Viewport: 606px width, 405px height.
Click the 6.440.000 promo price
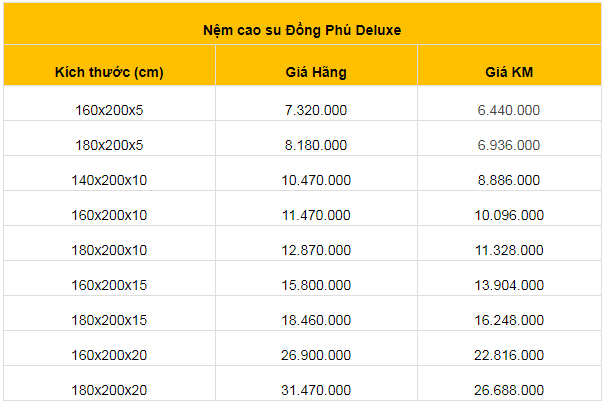[x=509, y=110]
